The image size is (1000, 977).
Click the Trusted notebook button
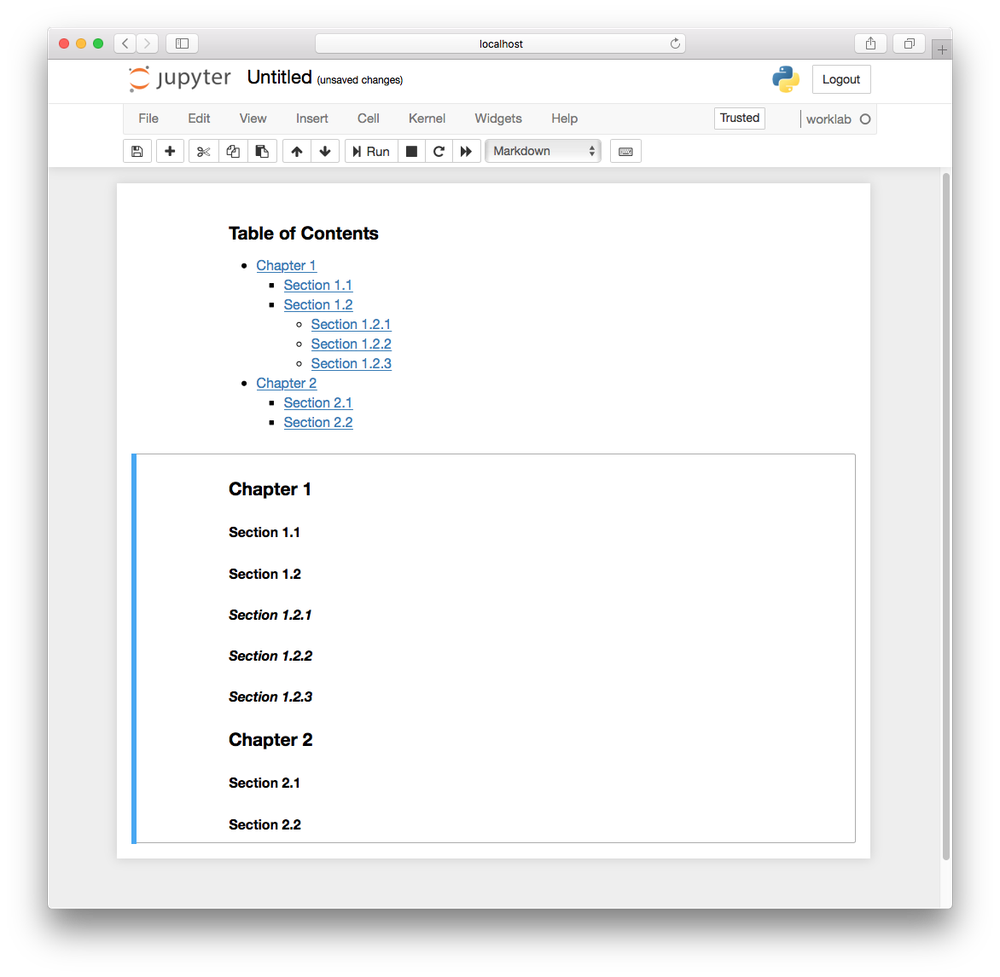click(x=739, y=118)
